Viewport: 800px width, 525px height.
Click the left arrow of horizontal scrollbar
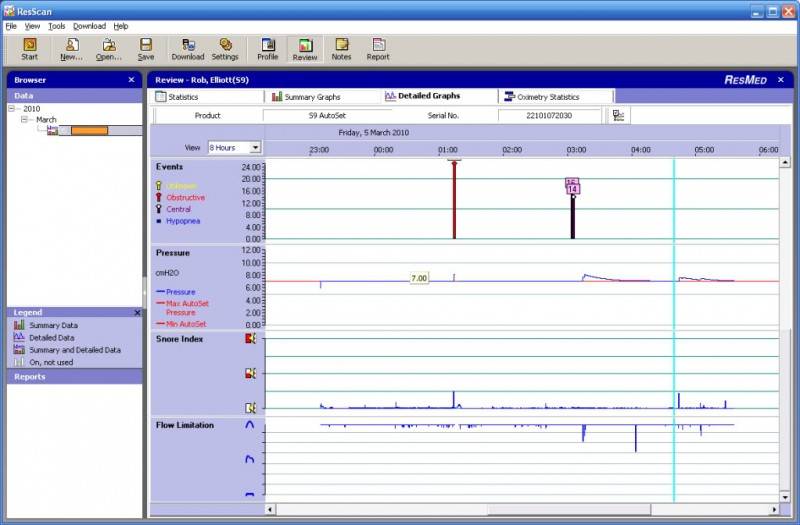tap(270, 509)
